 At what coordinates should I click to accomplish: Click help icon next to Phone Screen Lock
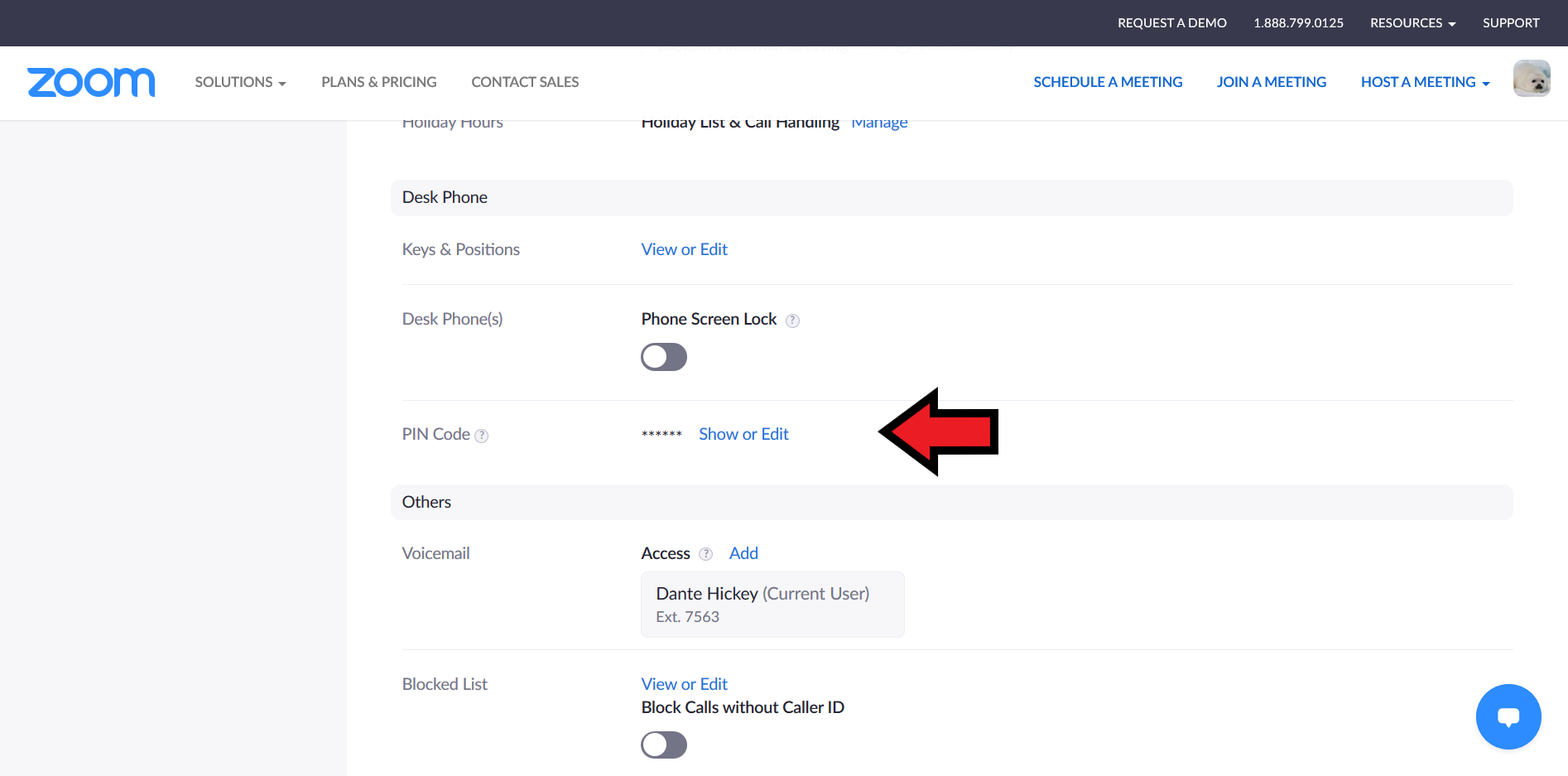pos(792,321)
